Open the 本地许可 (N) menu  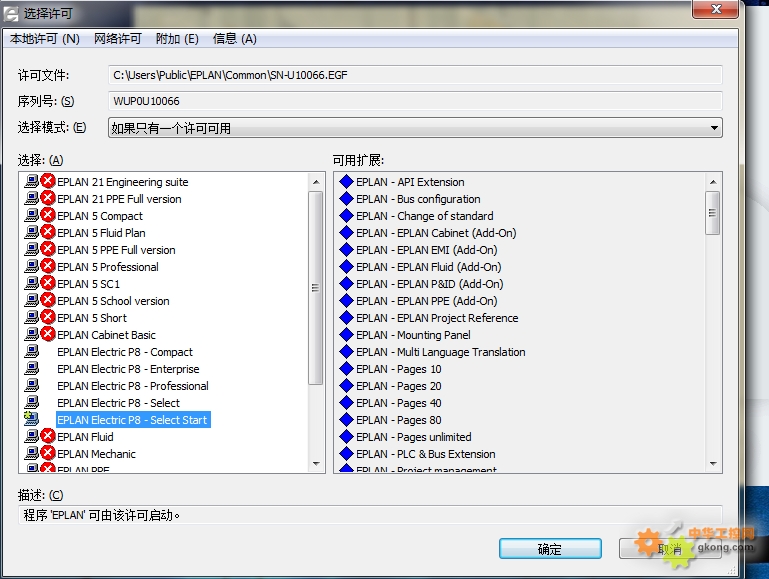(45, 39)
